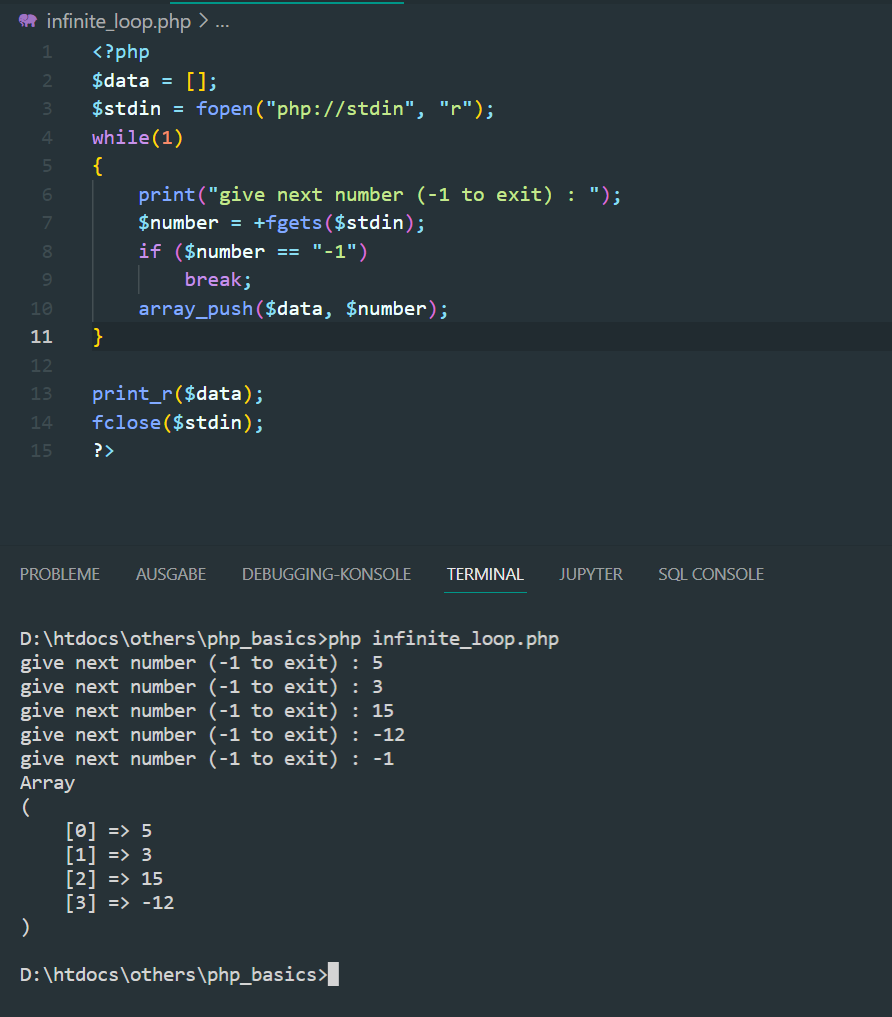Click the ?> closing PHP tag
892x1017 pixels.
(x=103, y=451)
